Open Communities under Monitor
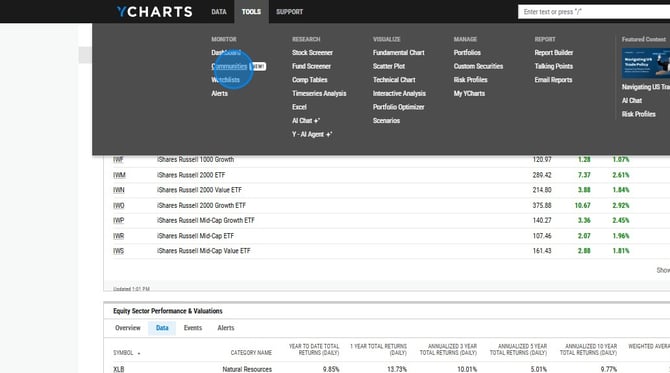Image resolution: width=670 pixels, height=373 pixels. [229, 66]
